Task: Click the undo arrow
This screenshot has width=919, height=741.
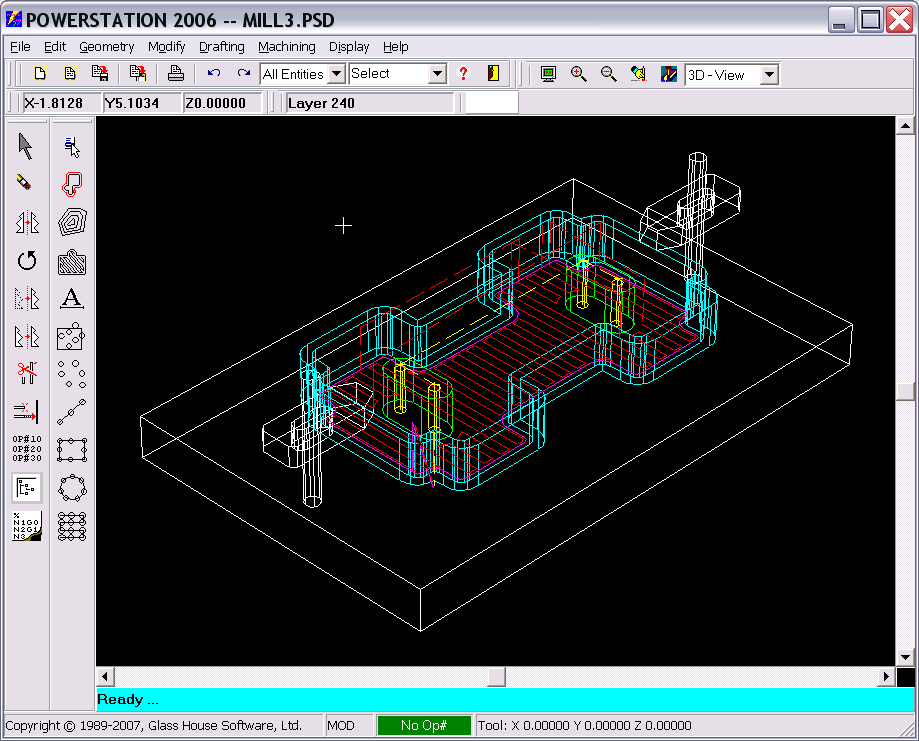Action: pos(214,73)
